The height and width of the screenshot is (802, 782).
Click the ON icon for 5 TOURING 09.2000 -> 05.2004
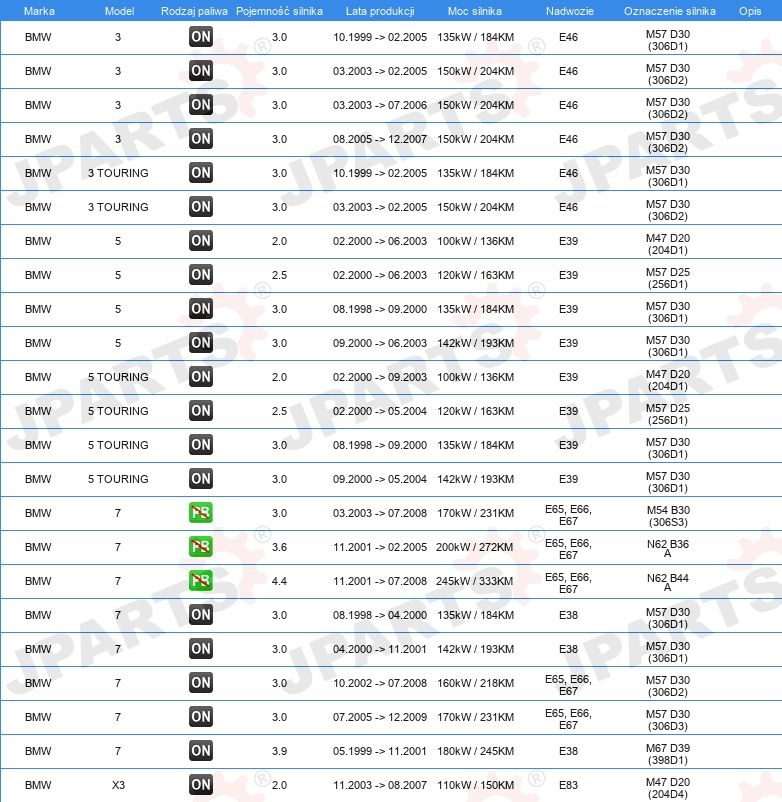pos(200,479)
